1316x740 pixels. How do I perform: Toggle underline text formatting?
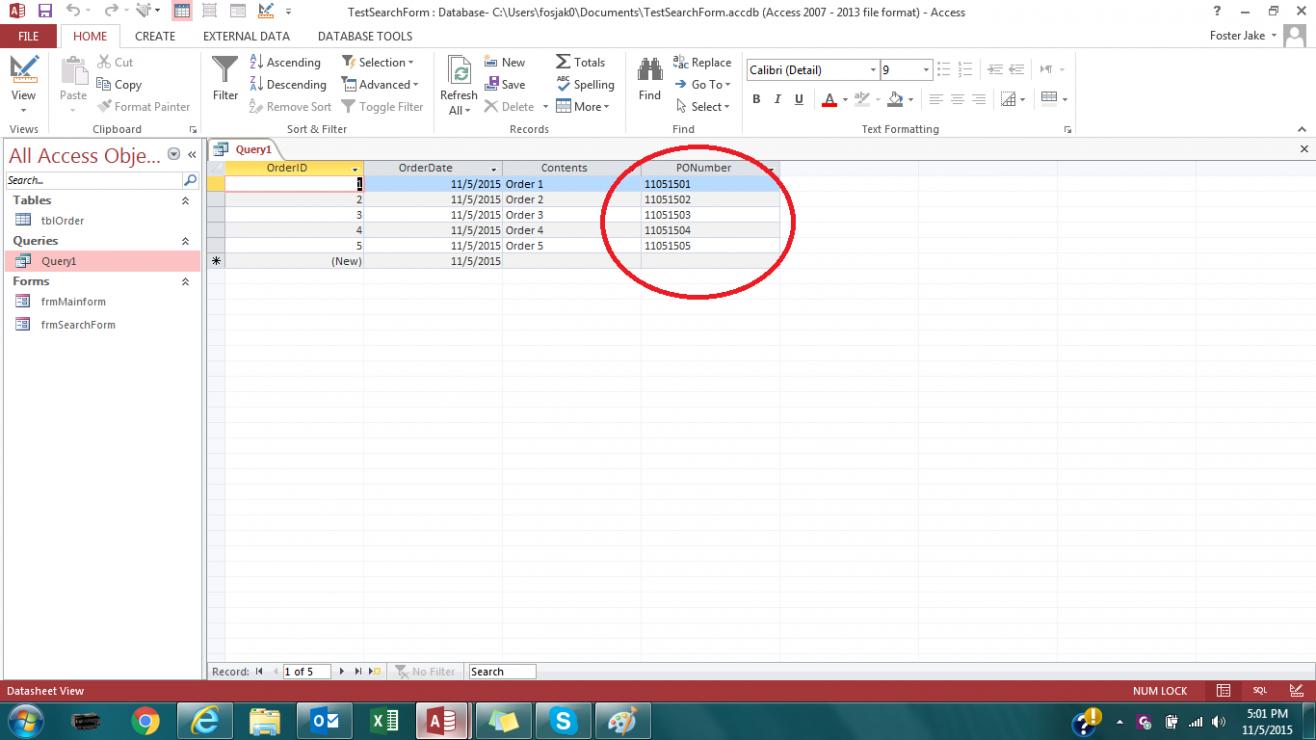(x=799, y=99)
